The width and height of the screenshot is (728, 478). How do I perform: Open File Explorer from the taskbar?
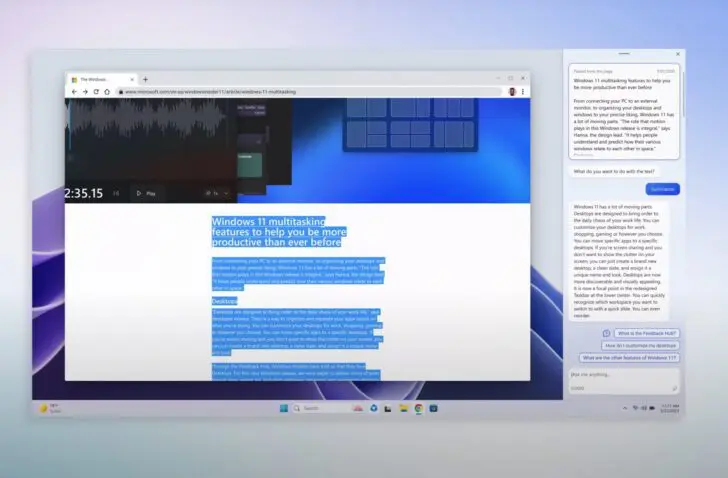(403, 408)
